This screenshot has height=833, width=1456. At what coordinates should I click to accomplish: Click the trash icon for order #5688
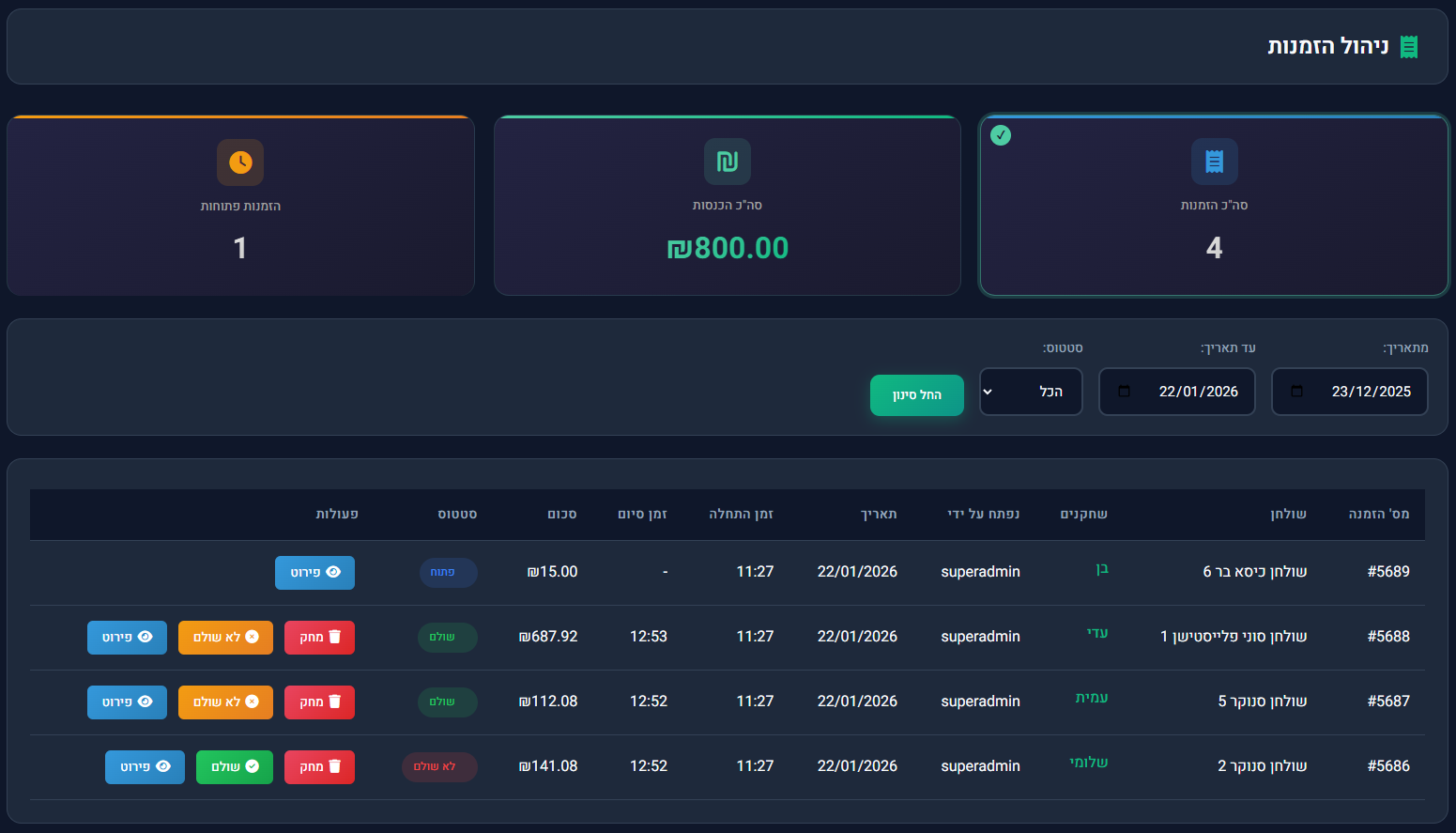point(334,637)
